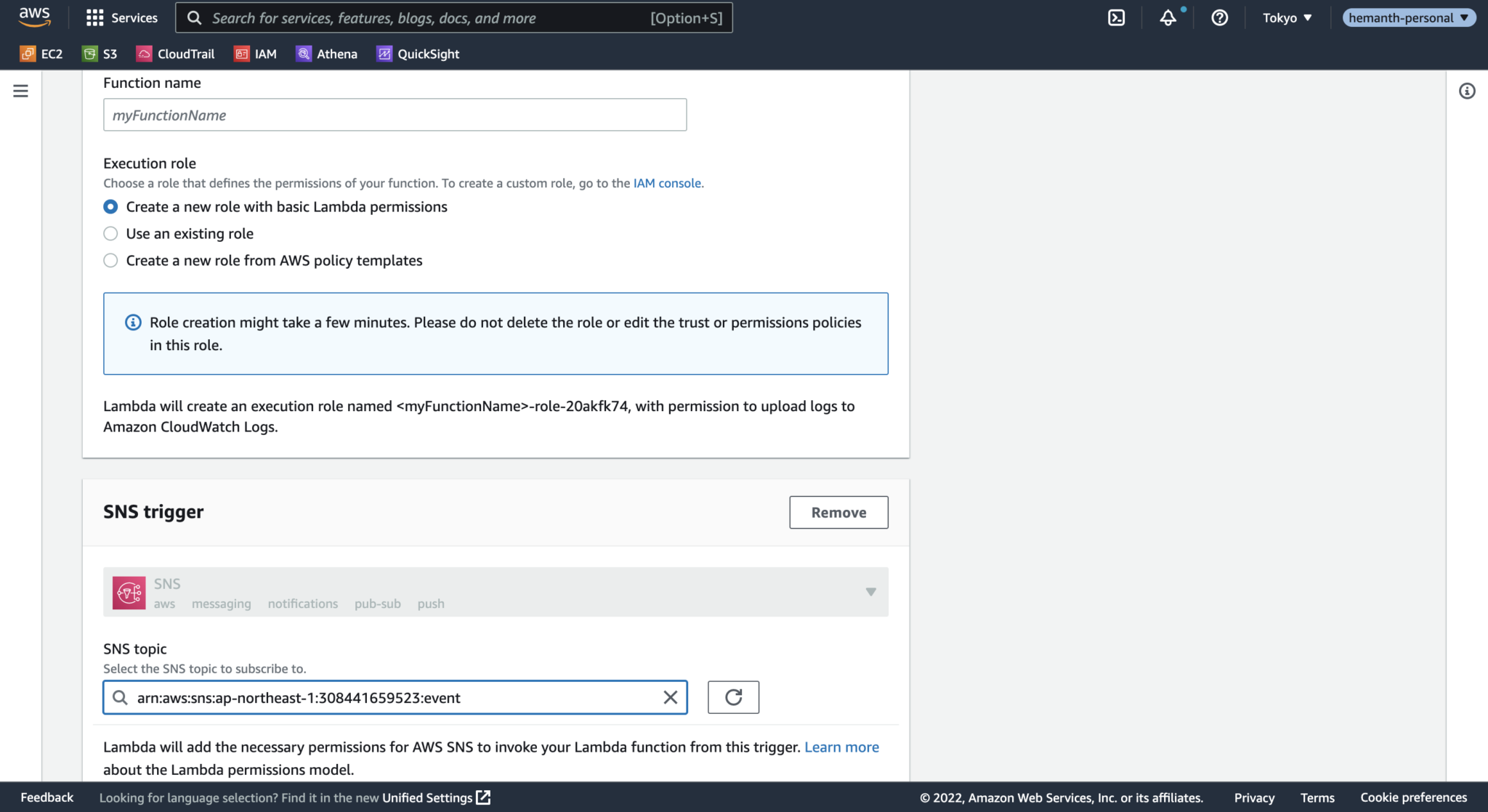Click the search magnifier icon in top bar
Screen dimensions: 1488x812
(x=194, y=18)
